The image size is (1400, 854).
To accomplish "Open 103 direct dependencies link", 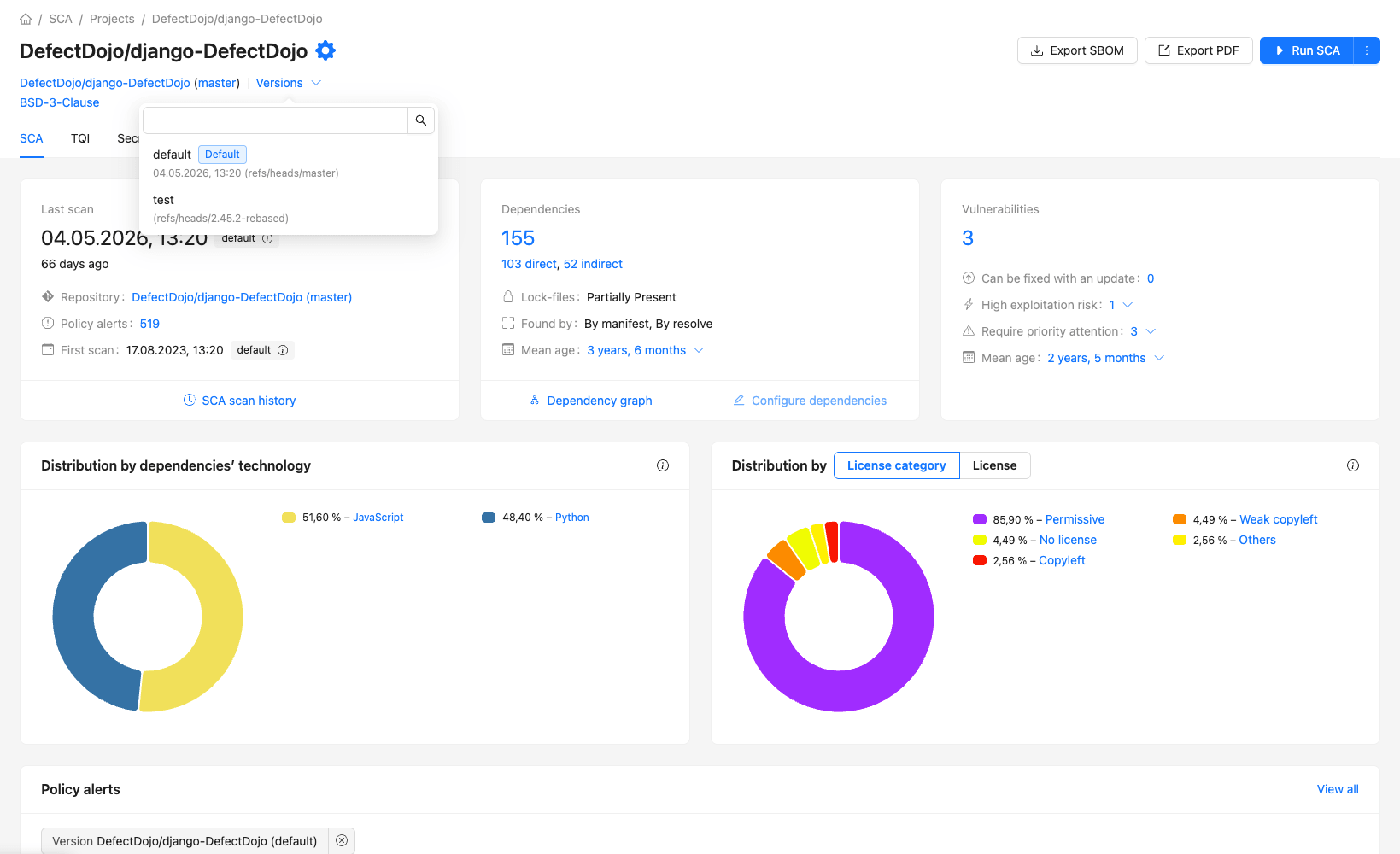I will (x=530, y=264).
